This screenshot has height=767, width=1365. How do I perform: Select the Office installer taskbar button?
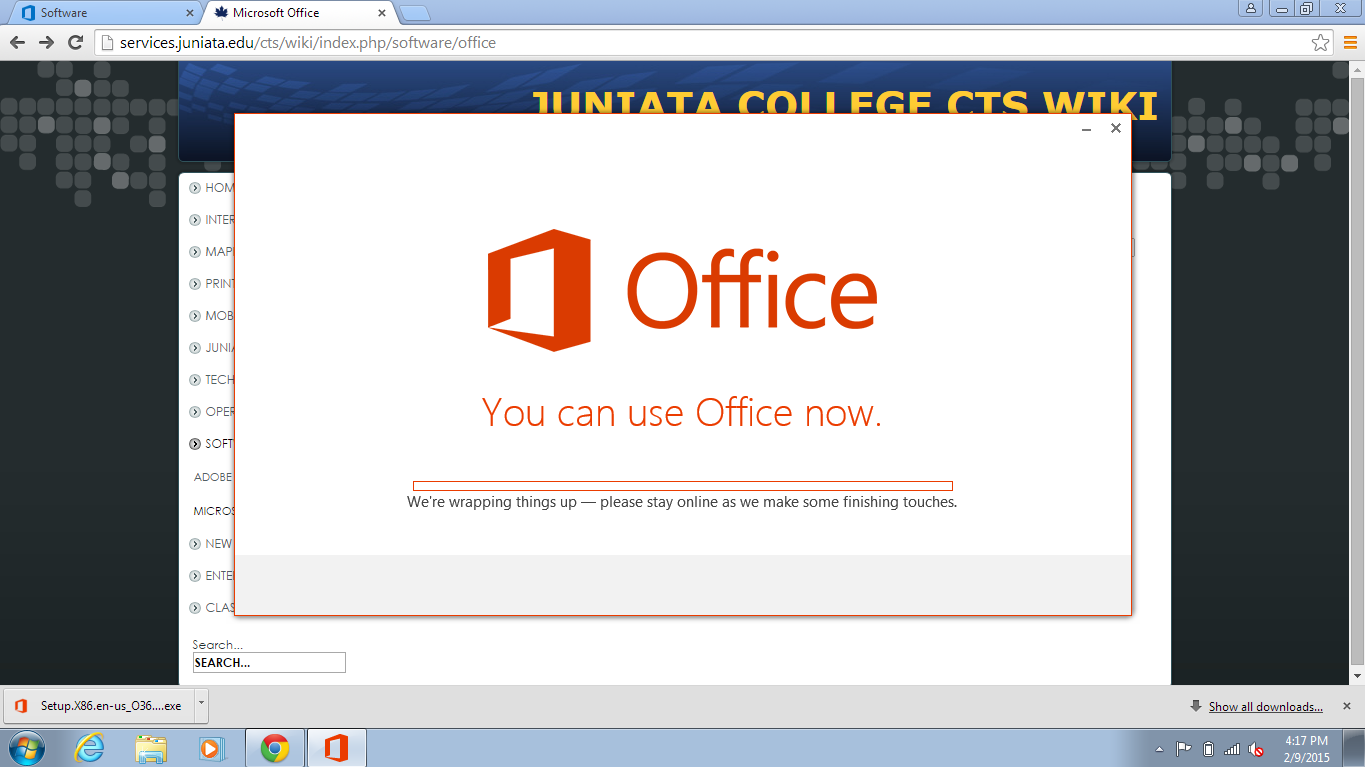337,748
